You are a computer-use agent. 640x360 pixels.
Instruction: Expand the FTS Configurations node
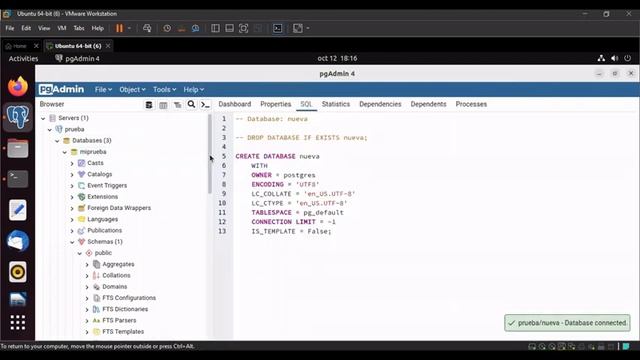[x=87, y=298]
